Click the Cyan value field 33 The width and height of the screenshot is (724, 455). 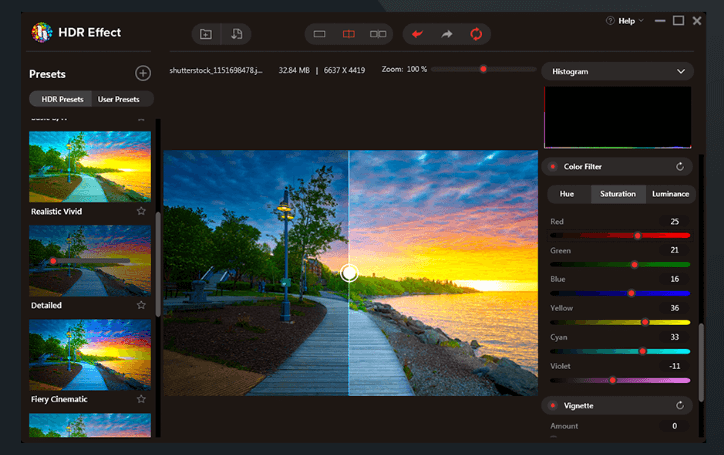675,337
